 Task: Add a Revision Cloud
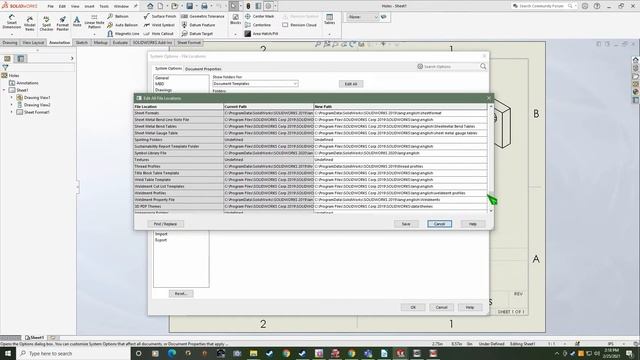(x=300, y=25)
